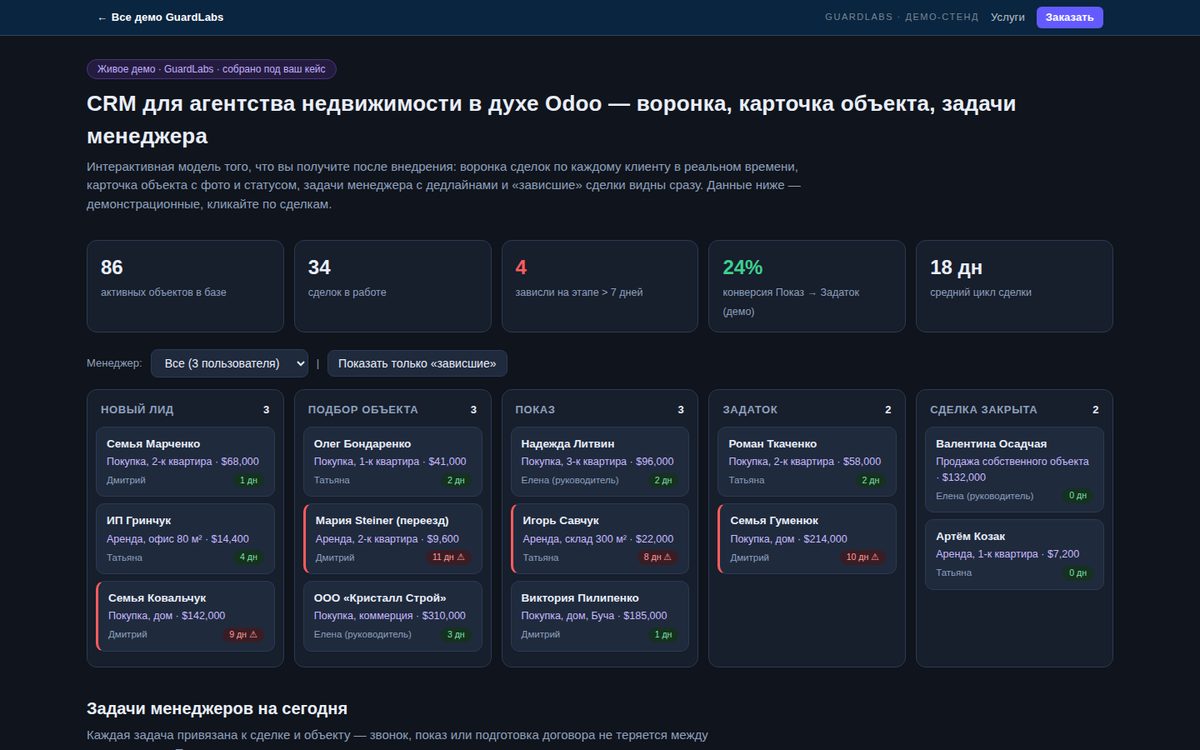1200x750 pixels.
Task: Select the Надежда Литвин deal card
Action: pyautogui.click(x=600, y=461)
